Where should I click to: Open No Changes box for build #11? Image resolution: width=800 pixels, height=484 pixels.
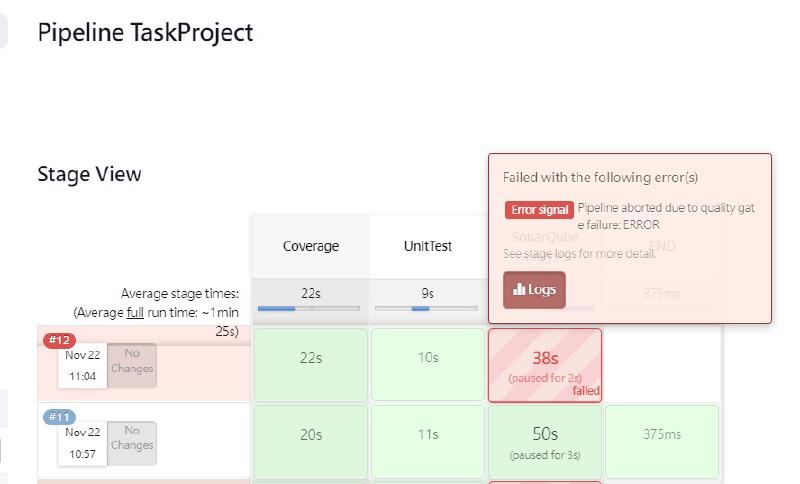point(132,443)
